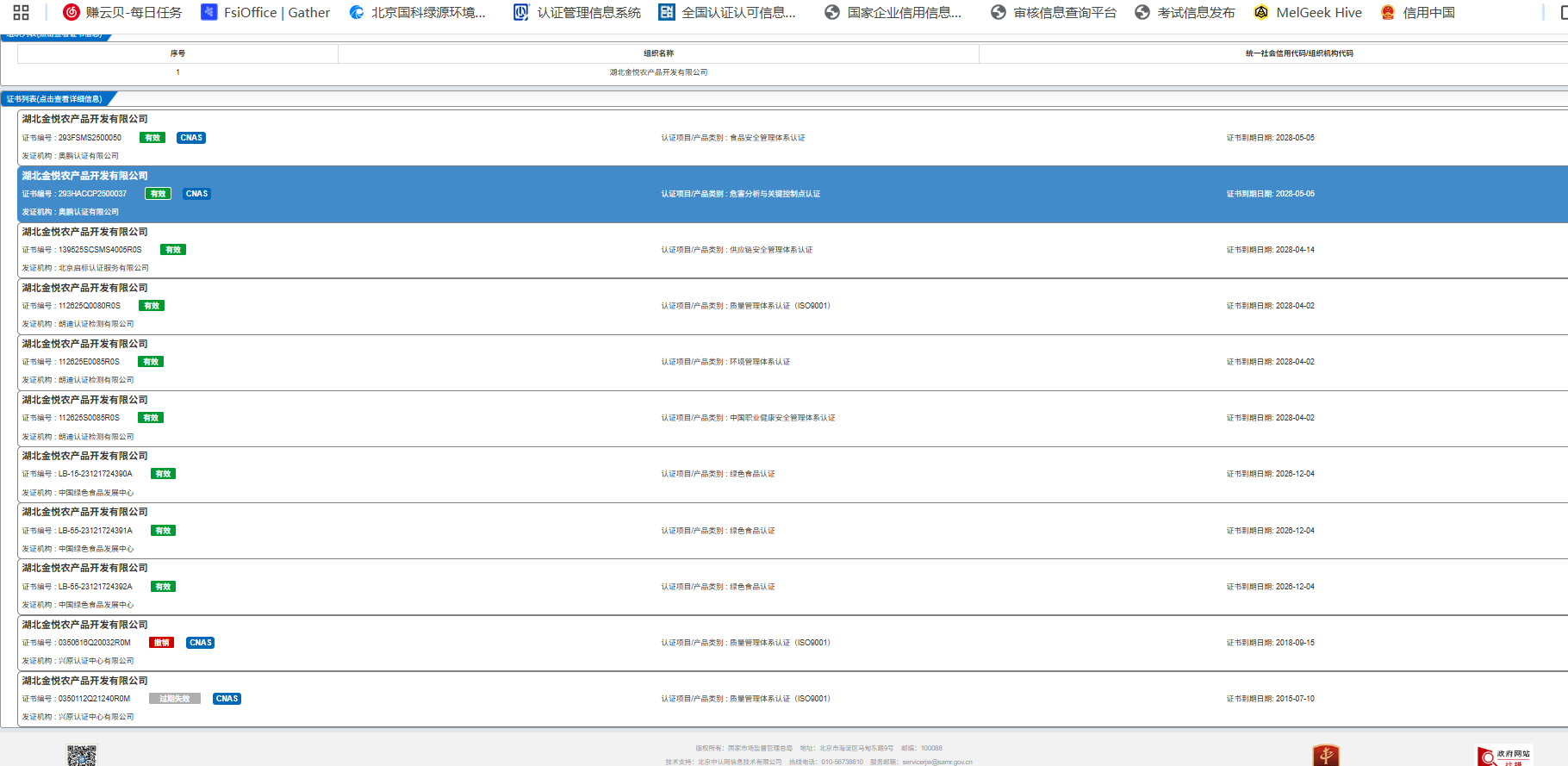Click 有效 badge on highlighted HACCP certificate row
This screenshot has height=766, width=1568.
tap(158, 194)
